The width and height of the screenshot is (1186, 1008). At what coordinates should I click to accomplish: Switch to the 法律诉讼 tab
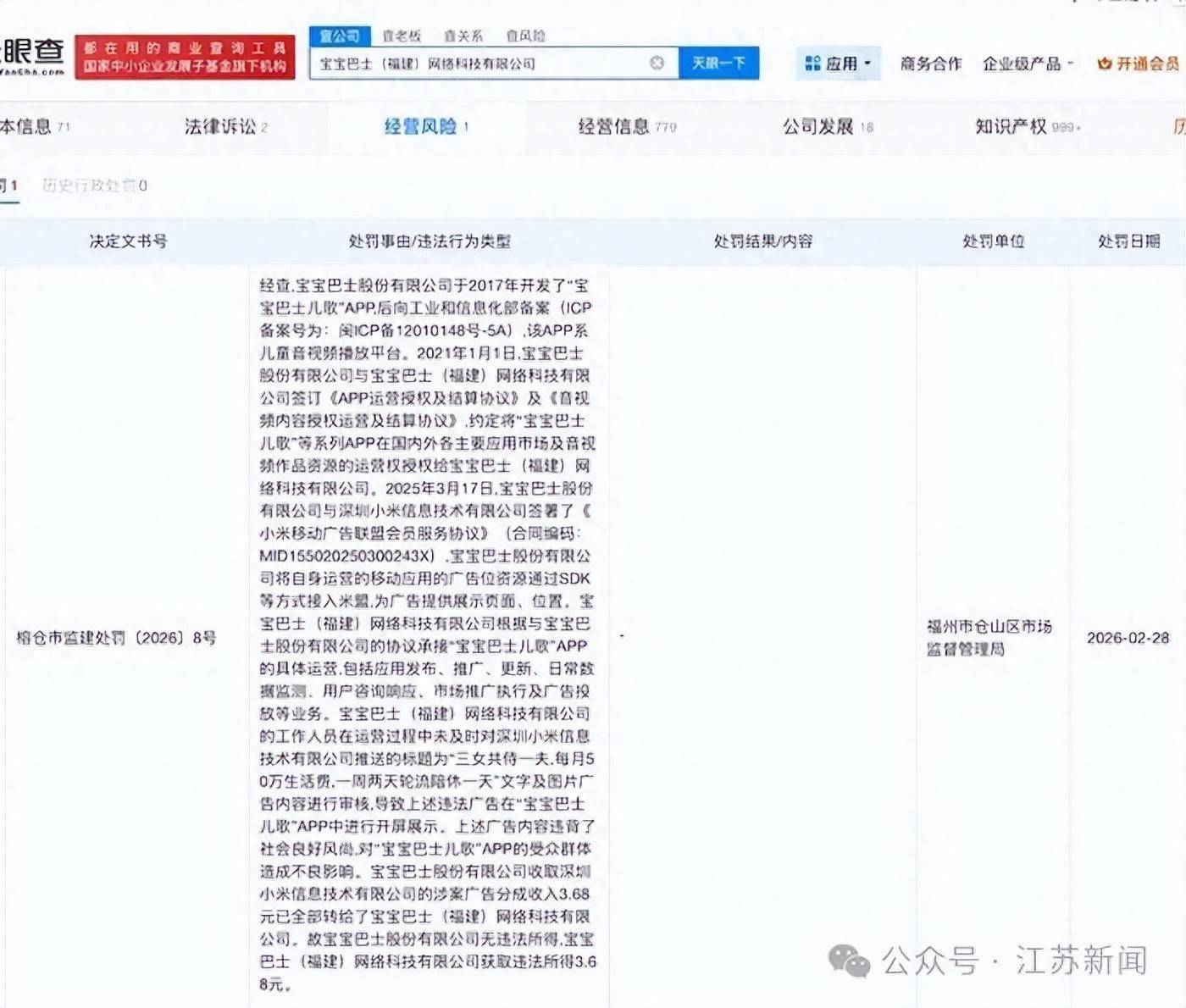click(x=219, y=126)
